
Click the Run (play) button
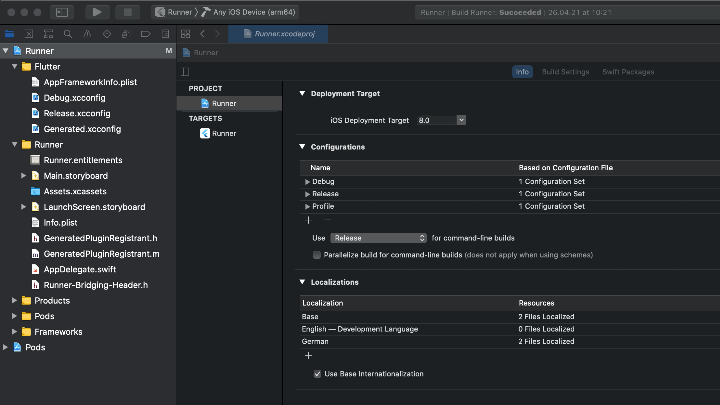[97, 12]
